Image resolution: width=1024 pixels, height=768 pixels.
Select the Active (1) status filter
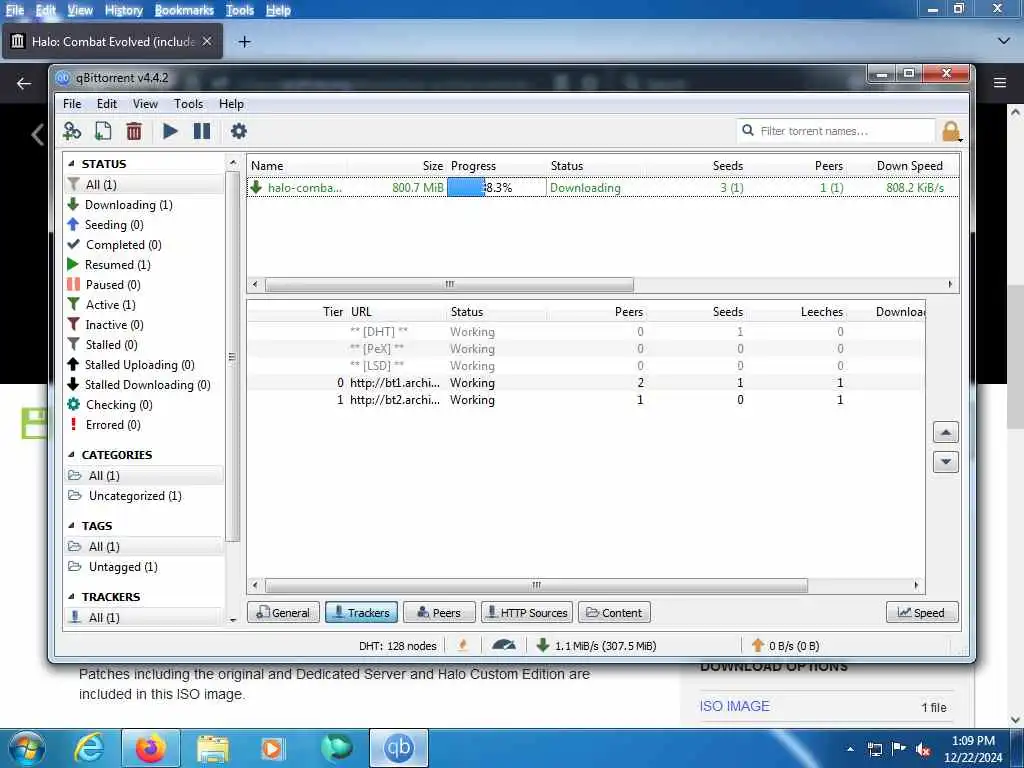click(x=110, y=305)
